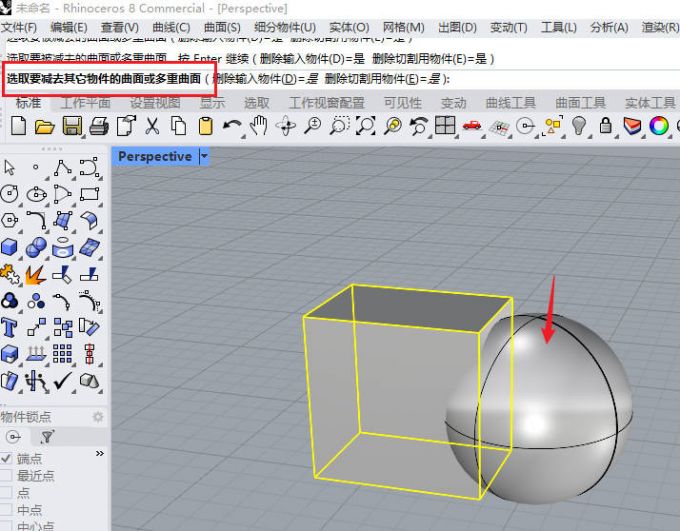The image size is (680, 531).
Task: Select the Ellipse tool
Action: click(36, 194)
